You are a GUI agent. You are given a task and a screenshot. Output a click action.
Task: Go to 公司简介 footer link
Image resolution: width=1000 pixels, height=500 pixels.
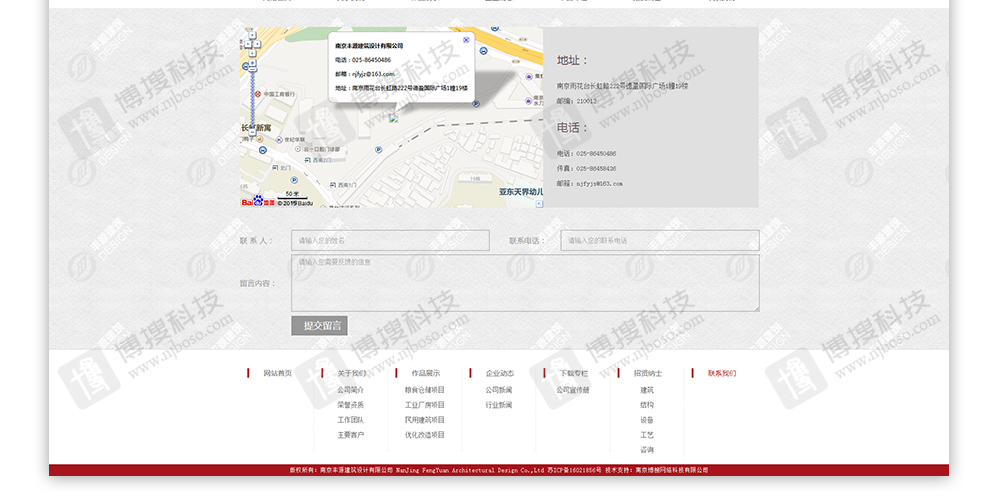click(x=350, y=390)
